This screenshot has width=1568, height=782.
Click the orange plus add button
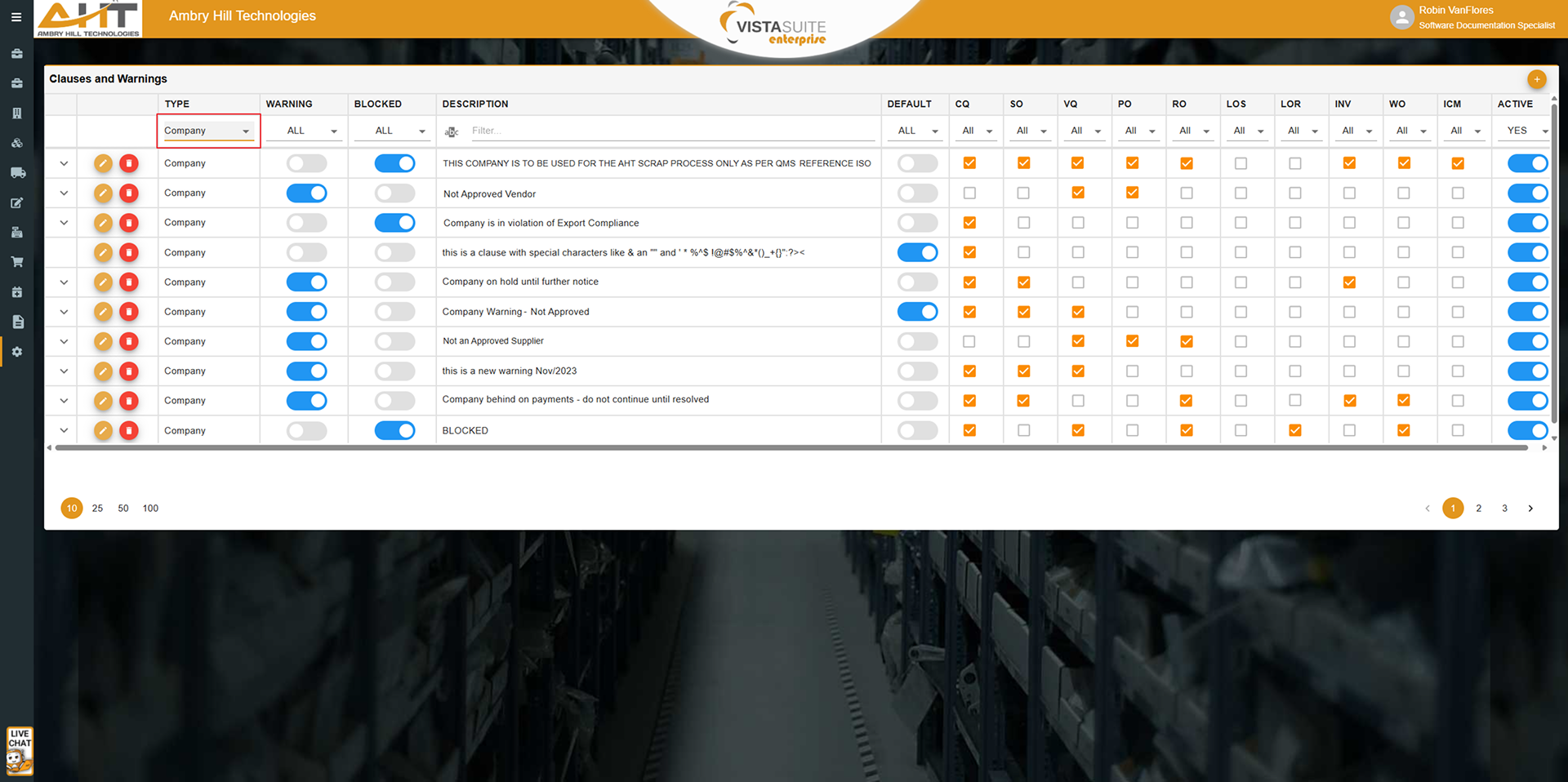[x=1536, y=79]
